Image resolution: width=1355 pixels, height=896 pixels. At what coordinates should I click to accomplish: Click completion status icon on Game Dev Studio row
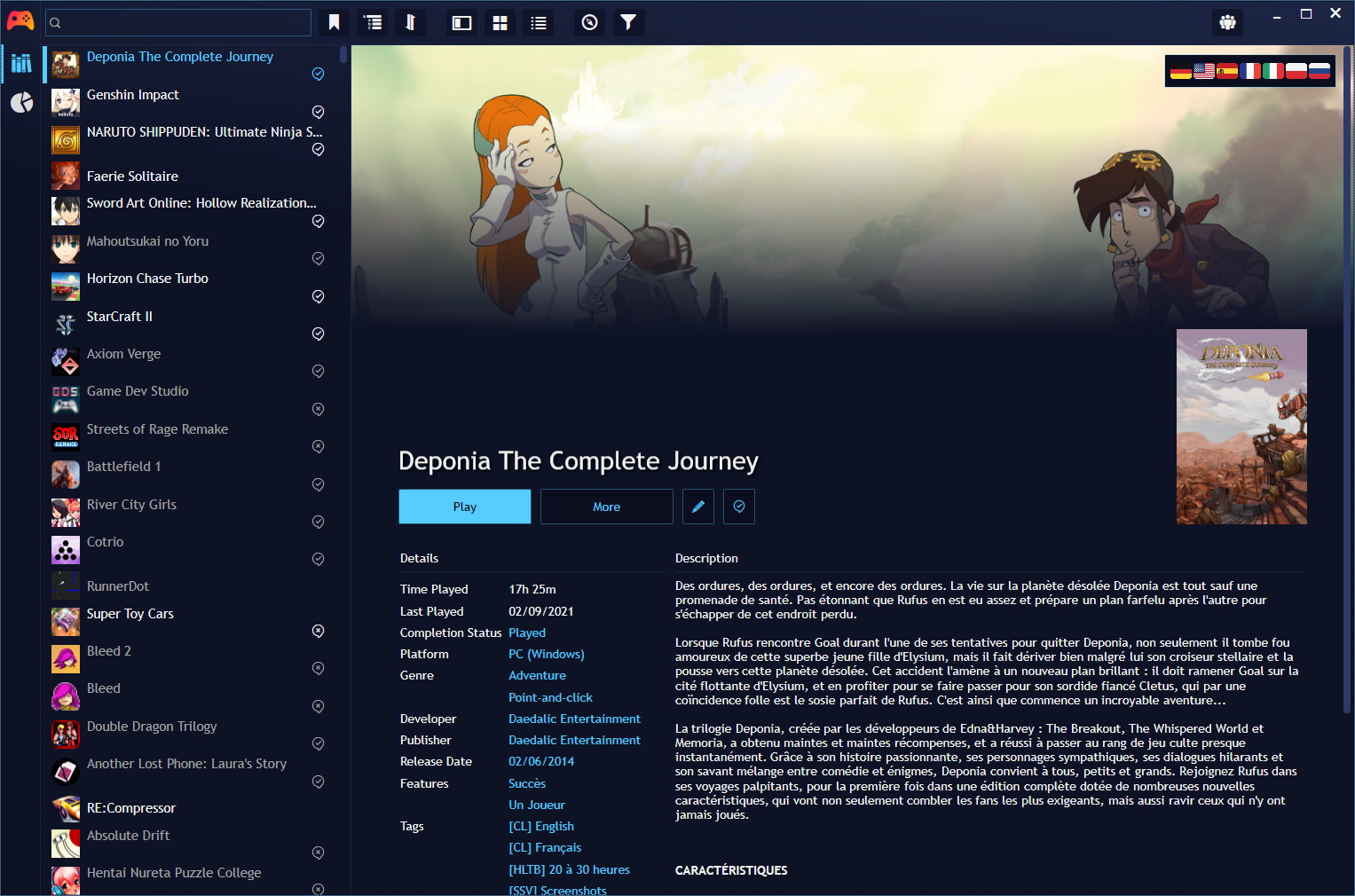(x=318, y=409)
